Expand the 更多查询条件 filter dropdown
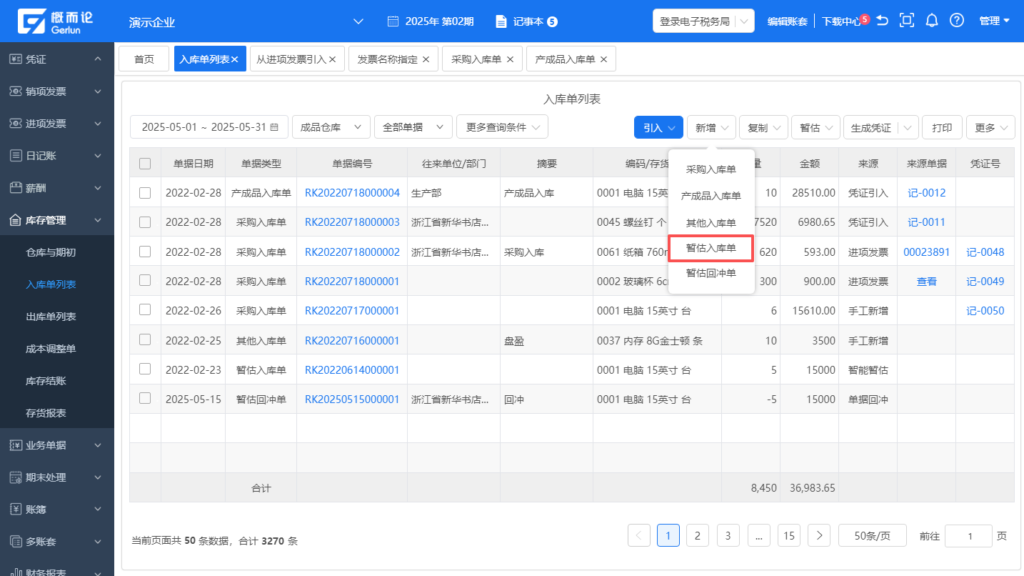 (x=502, y=127)
